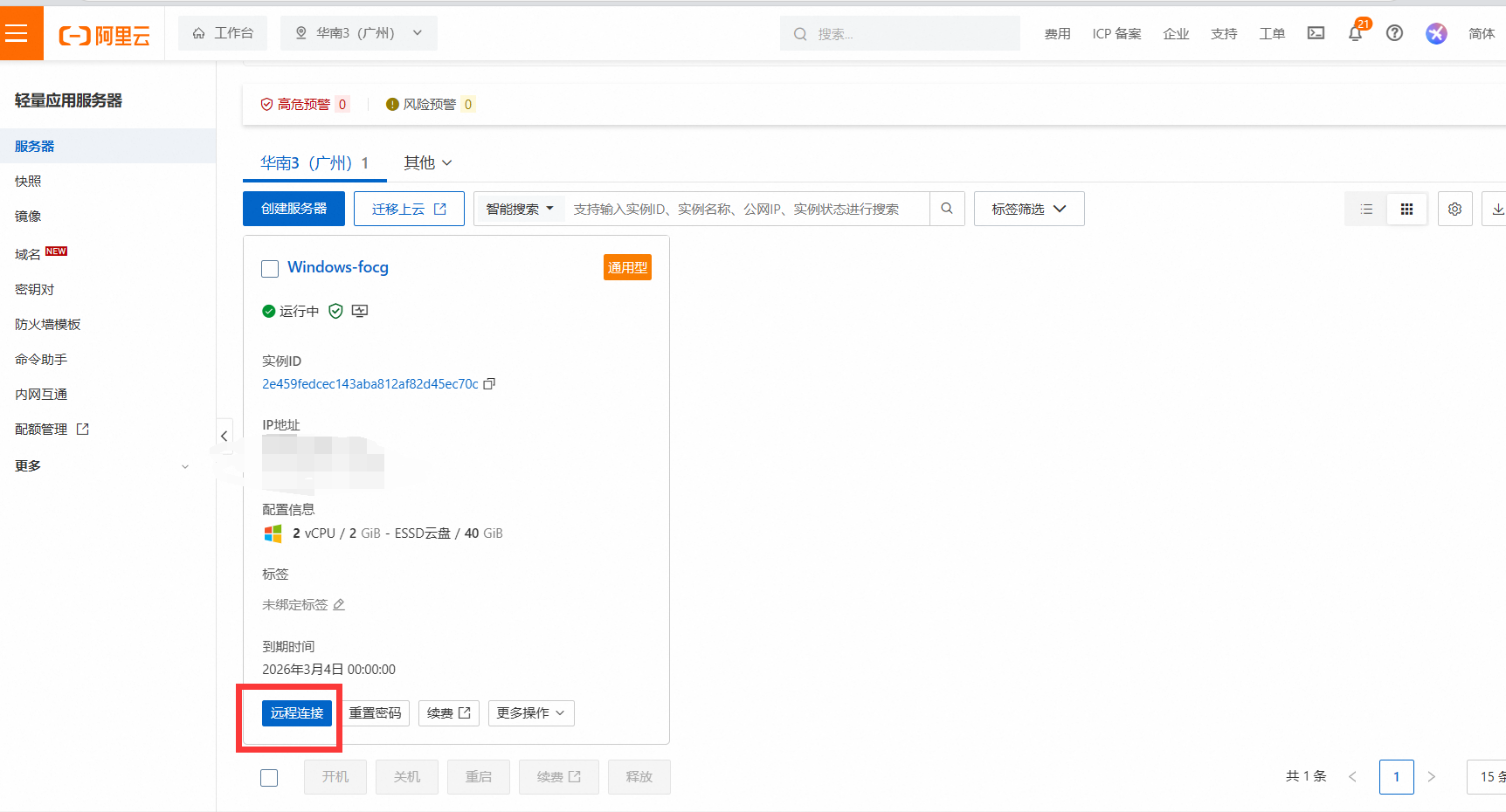Switch to list view
Viewport: 1506px width, 812px height.
[1366, 210]
